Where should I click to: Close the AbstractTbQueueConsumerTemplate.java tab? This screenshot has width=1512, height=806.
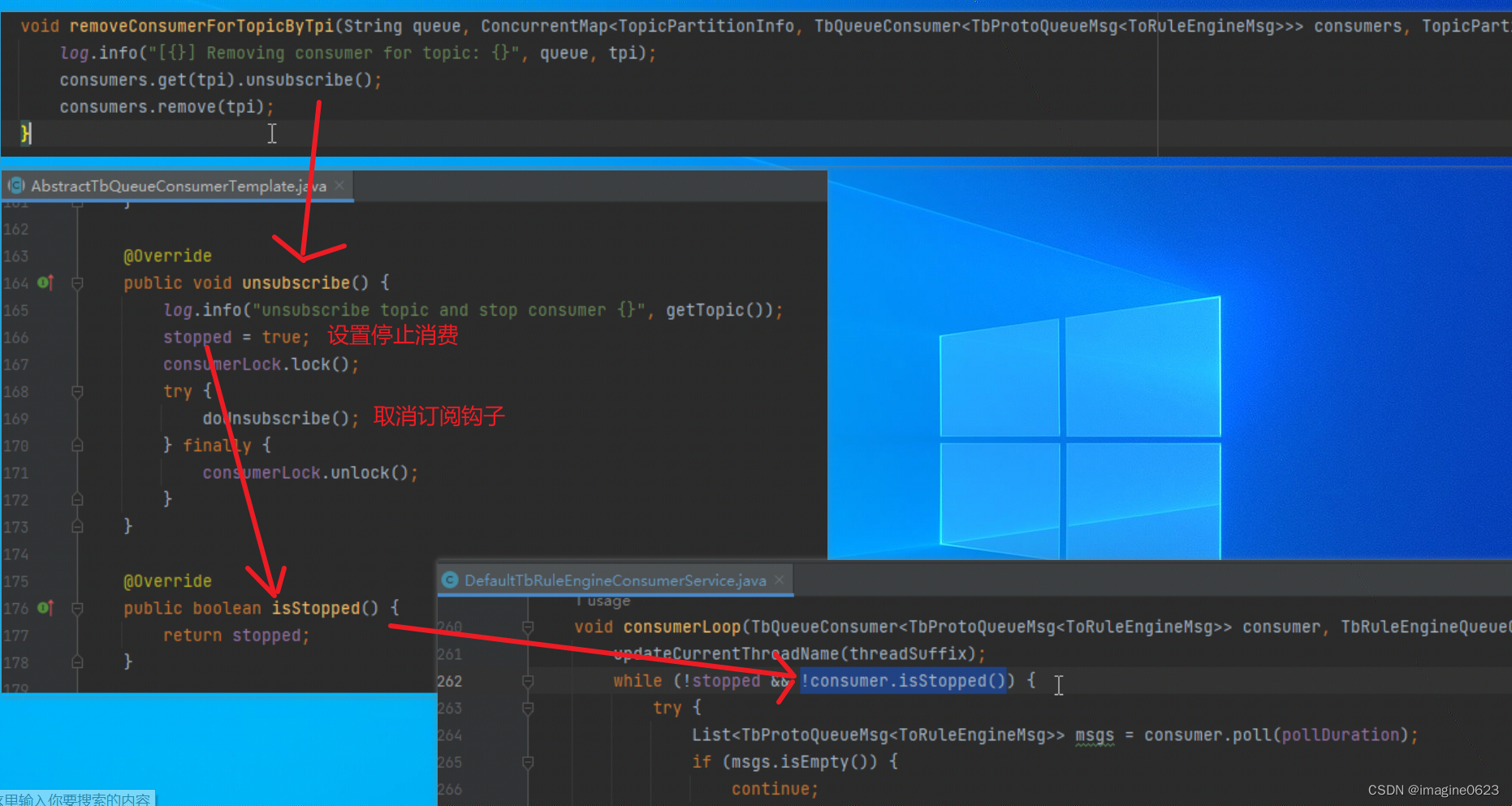point(339,185)
